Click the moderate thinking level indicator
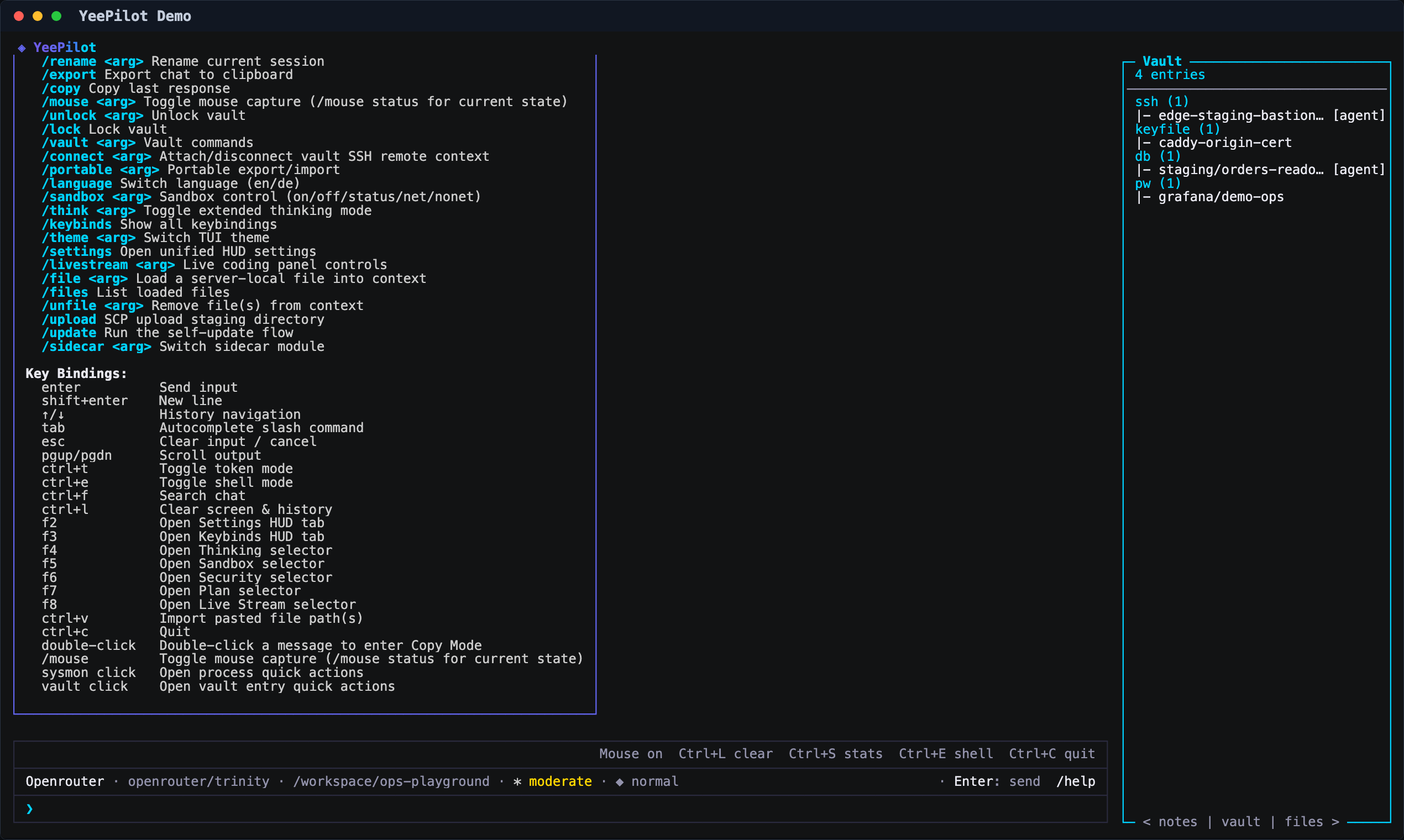The image size is (1404, 840). click(x=560, y=782)
